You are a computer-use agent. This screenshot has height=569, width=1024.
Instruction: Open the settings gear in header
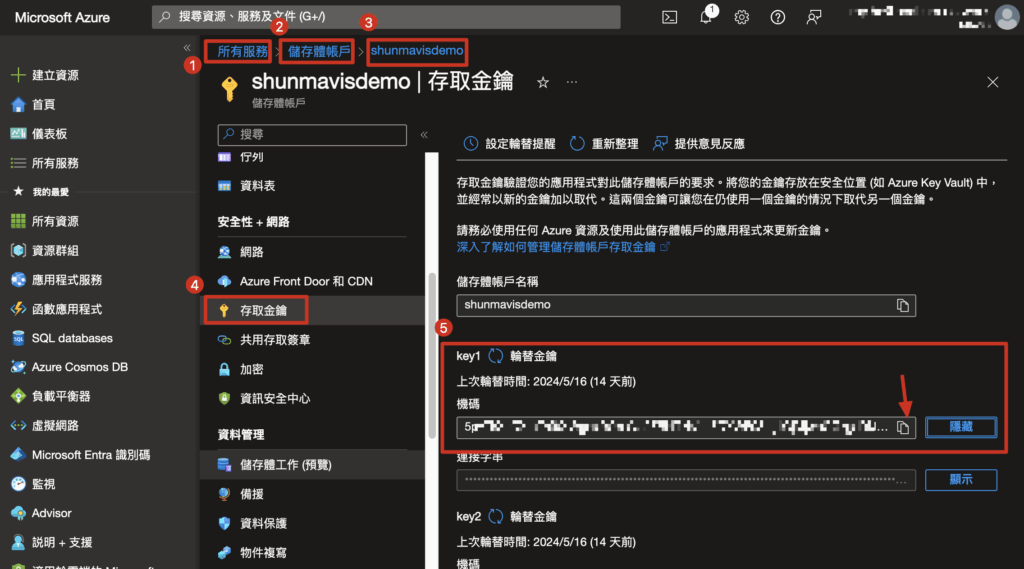click(742, 17)
